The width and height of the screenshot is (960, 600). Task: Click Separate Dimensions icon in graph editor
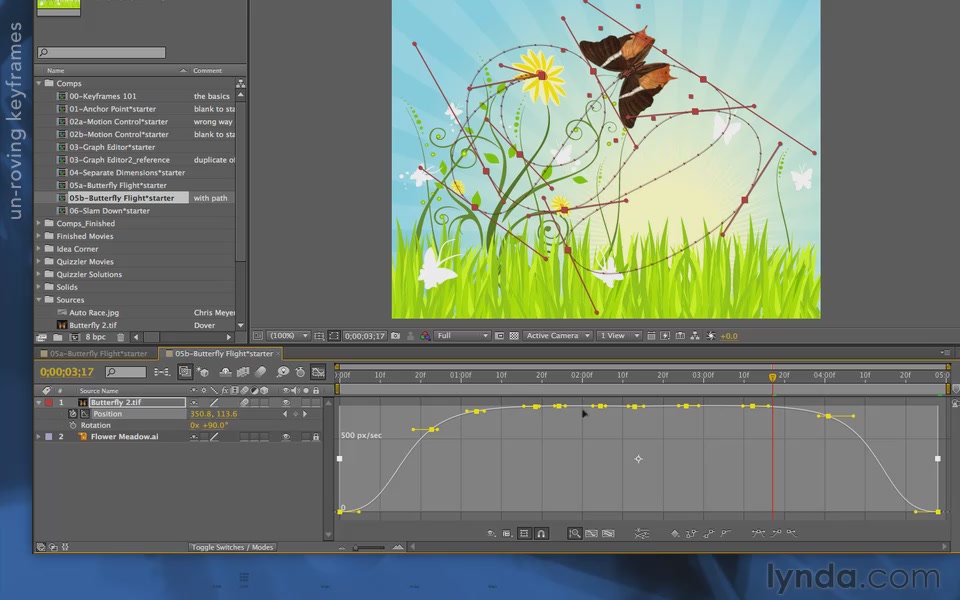(x=641, y=533)
